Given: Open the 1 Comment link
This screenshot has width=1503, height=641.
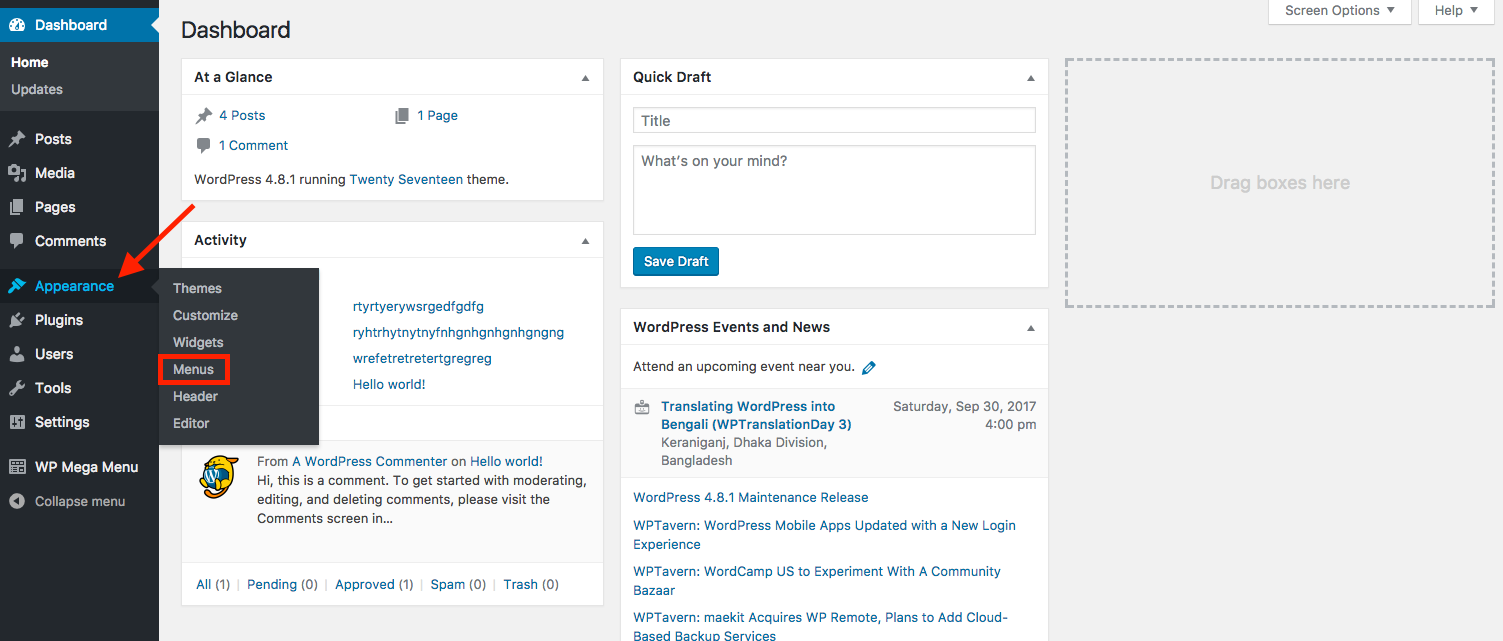Looking at the screenshot, I should click(x=254, y=146).
